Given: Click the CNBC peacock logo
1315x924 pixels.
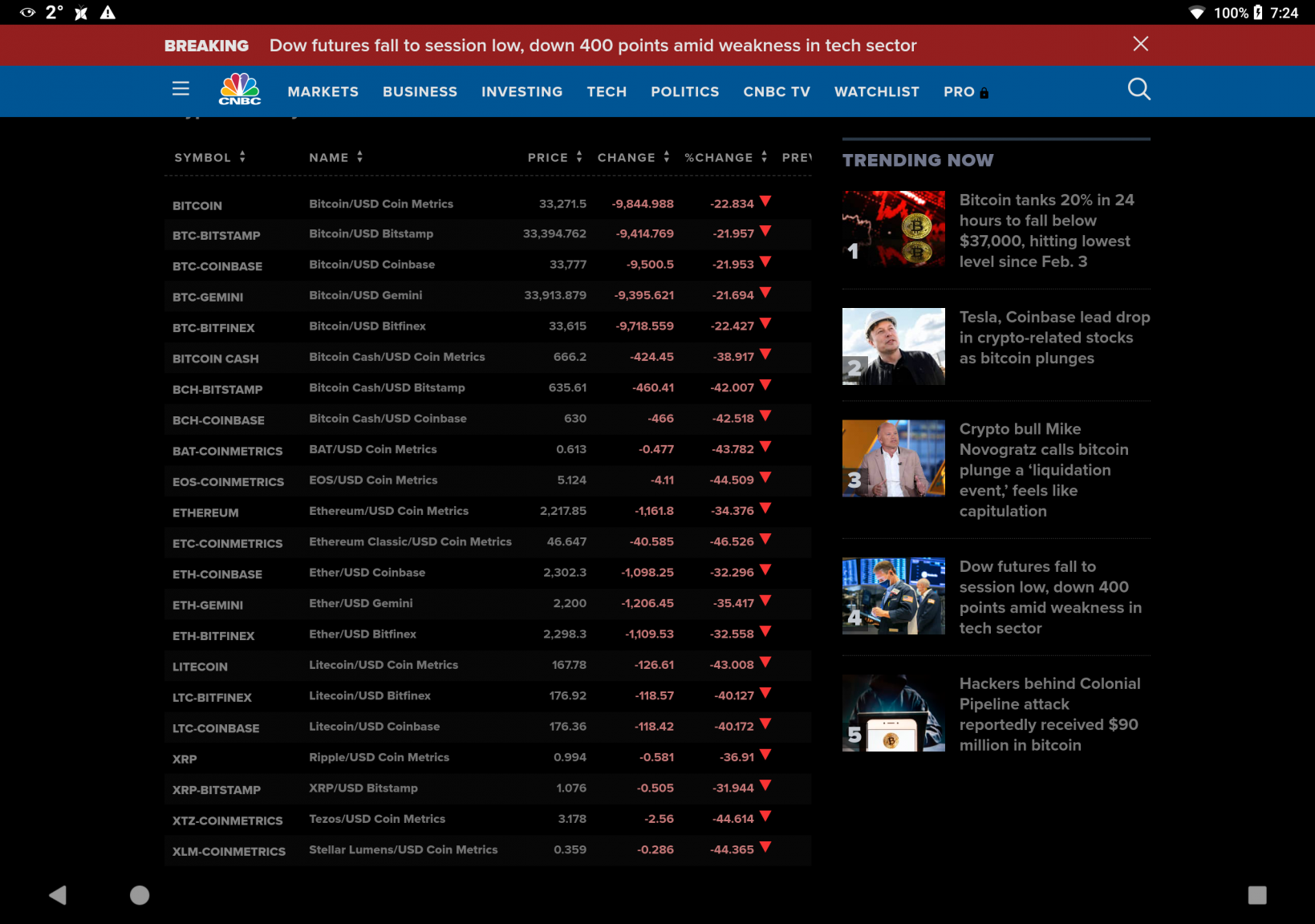Looking at the screenshot, I should pyautogui.click(x=240, y=90).
